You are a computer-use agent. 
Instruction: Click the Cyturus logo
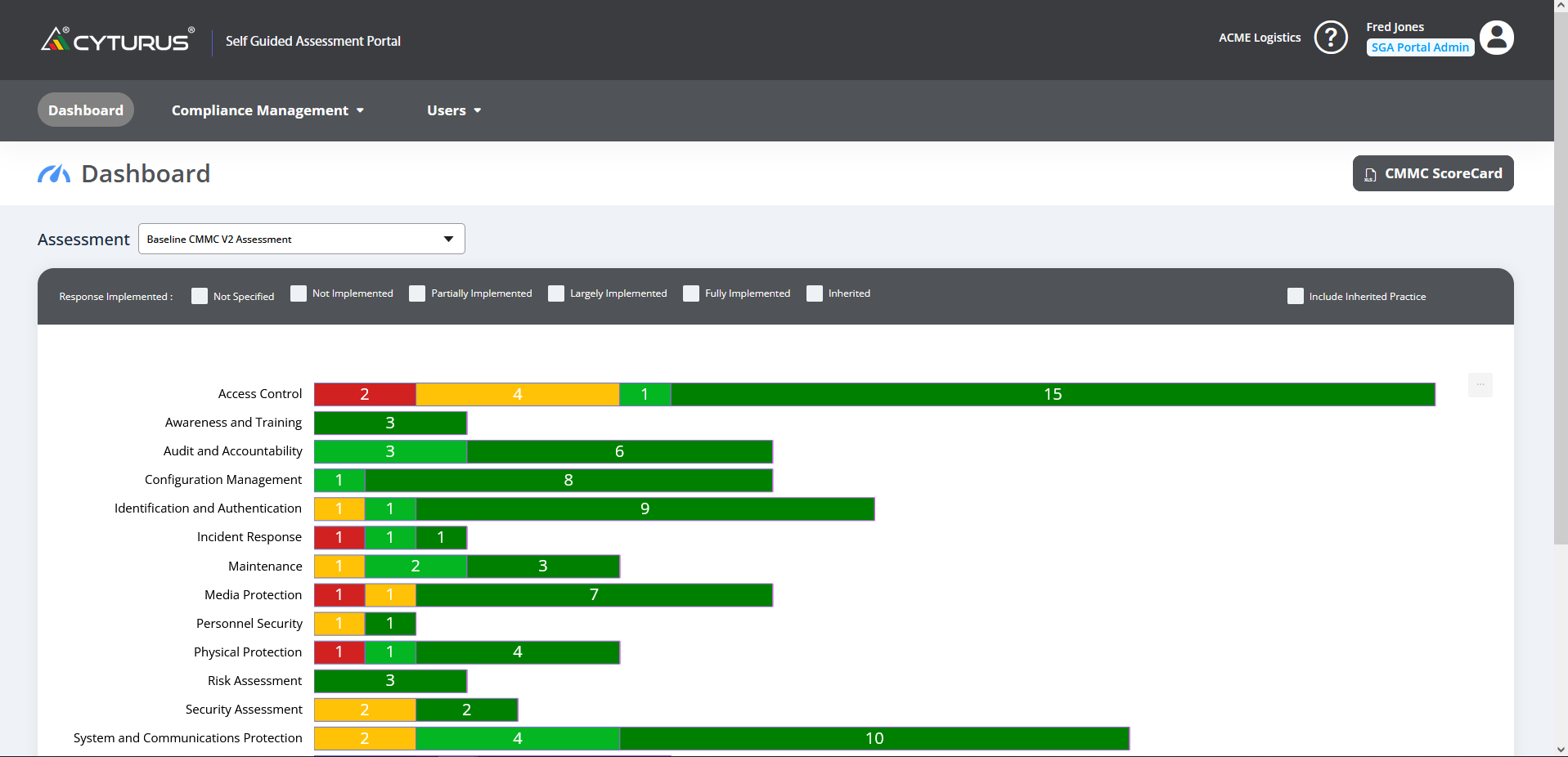(117, 38)
